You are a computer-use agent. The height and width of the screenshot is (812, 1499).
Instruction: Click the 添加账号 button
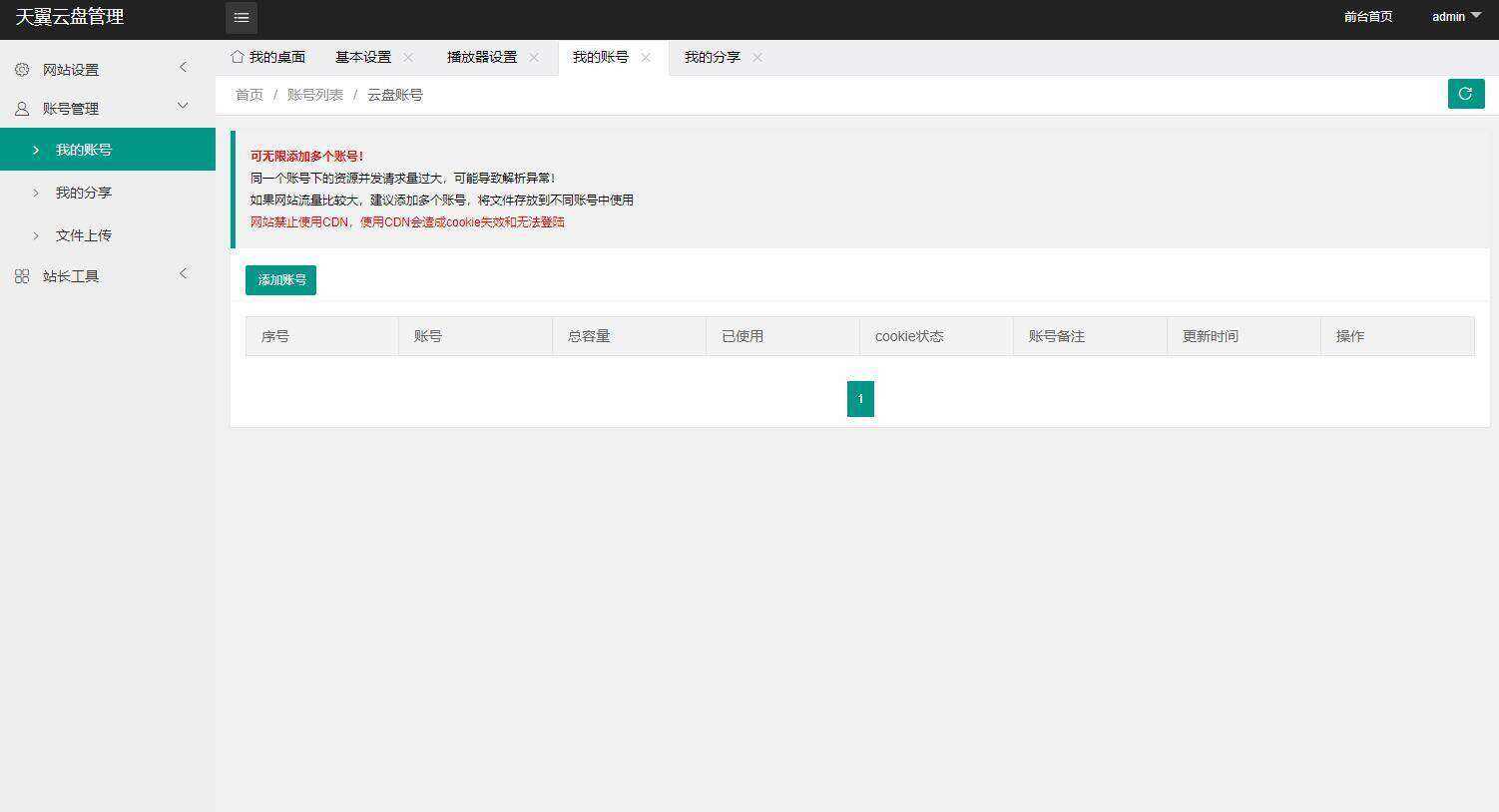pos(280,279)
